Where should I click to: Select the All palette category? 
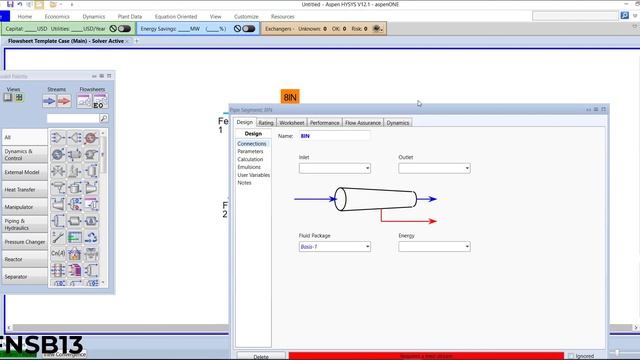point(24,138)
